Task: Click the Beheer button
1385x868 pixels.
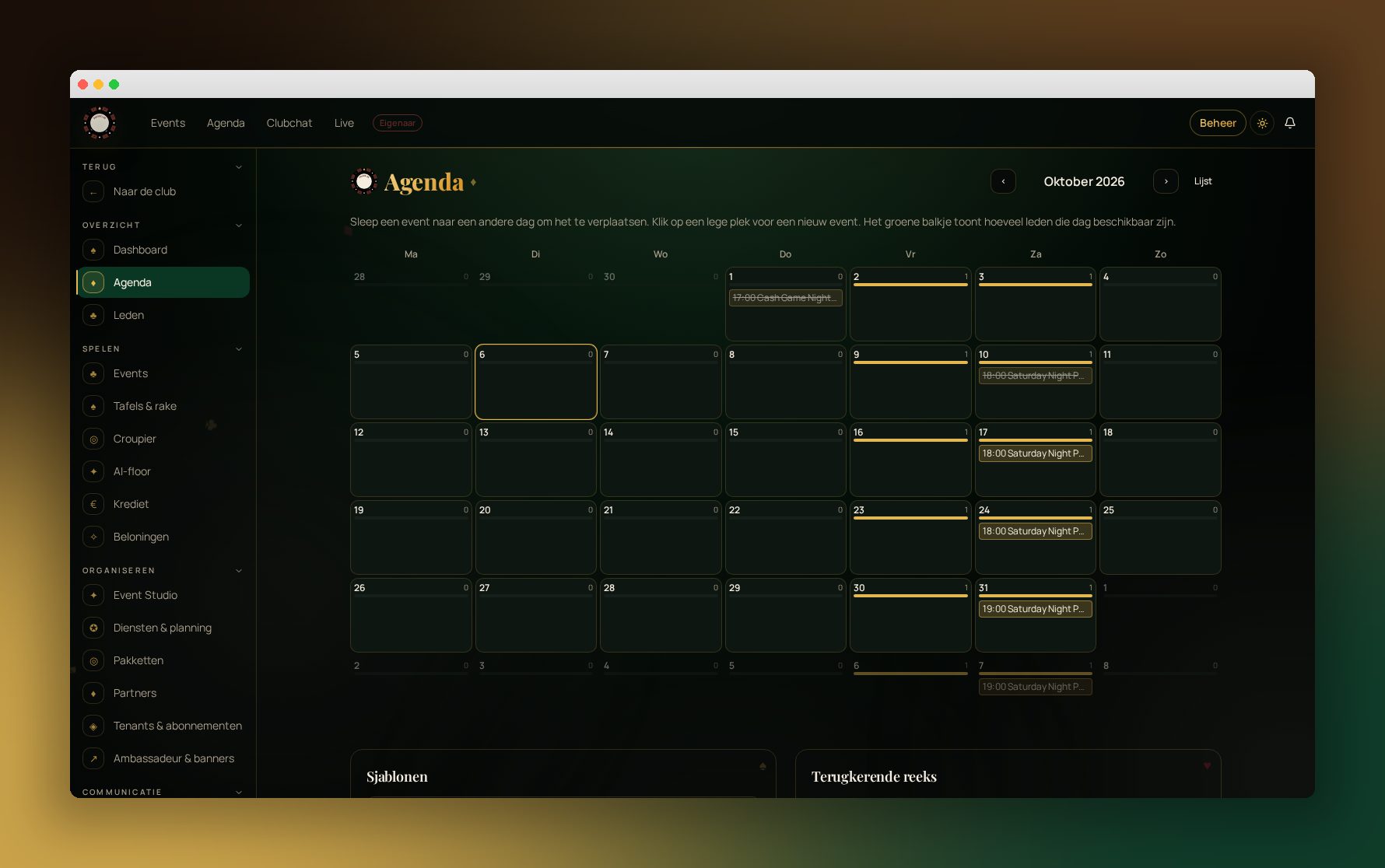Action: point(1218,123)
